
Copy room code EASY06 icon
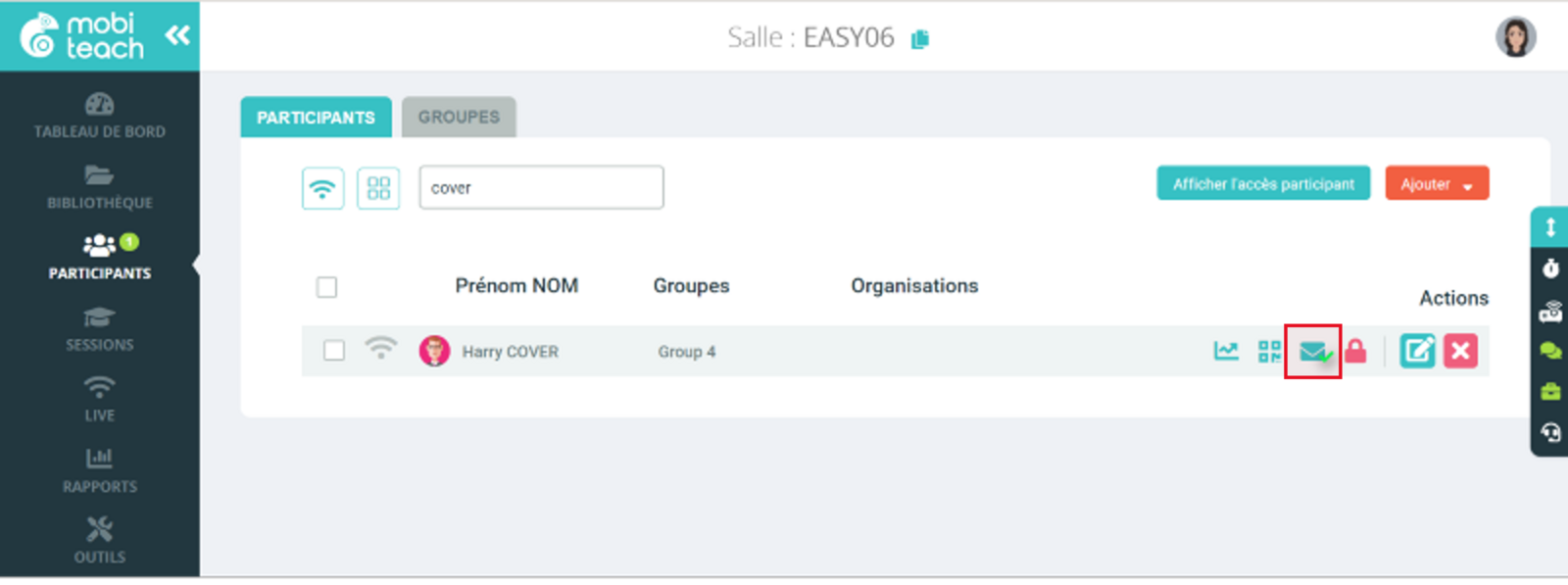919,39
